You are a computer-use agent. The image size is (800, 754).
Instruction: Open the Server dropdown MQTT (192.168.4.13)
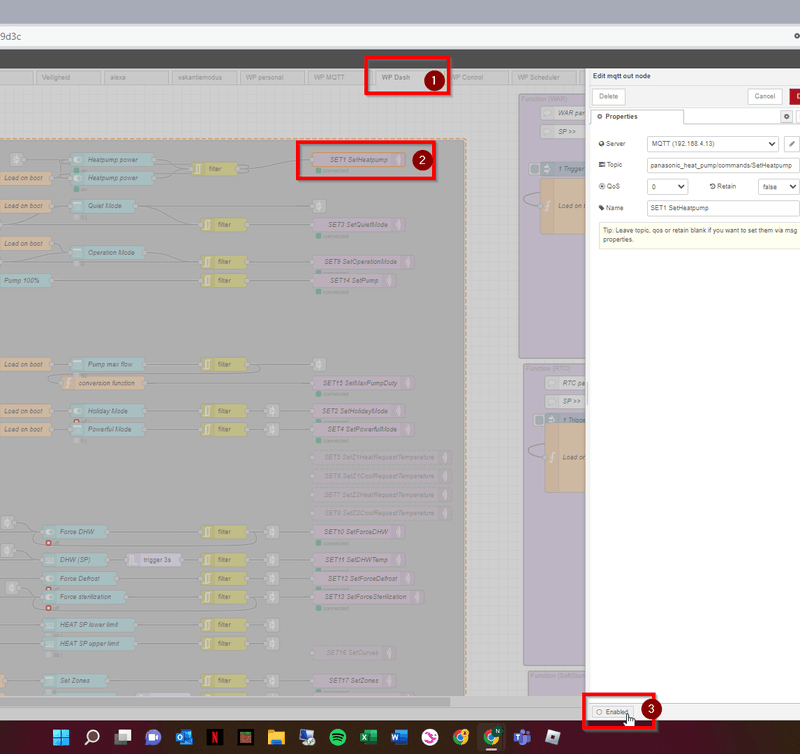tap(712, 144)
